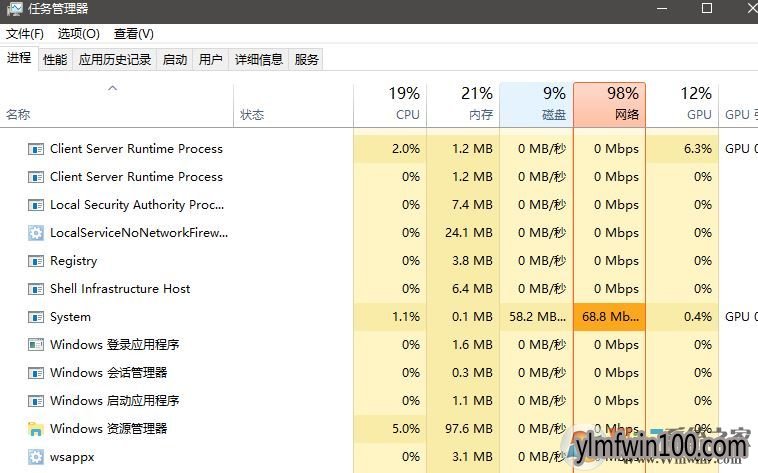Click icon of Local Security Authority process

point(36,205)
